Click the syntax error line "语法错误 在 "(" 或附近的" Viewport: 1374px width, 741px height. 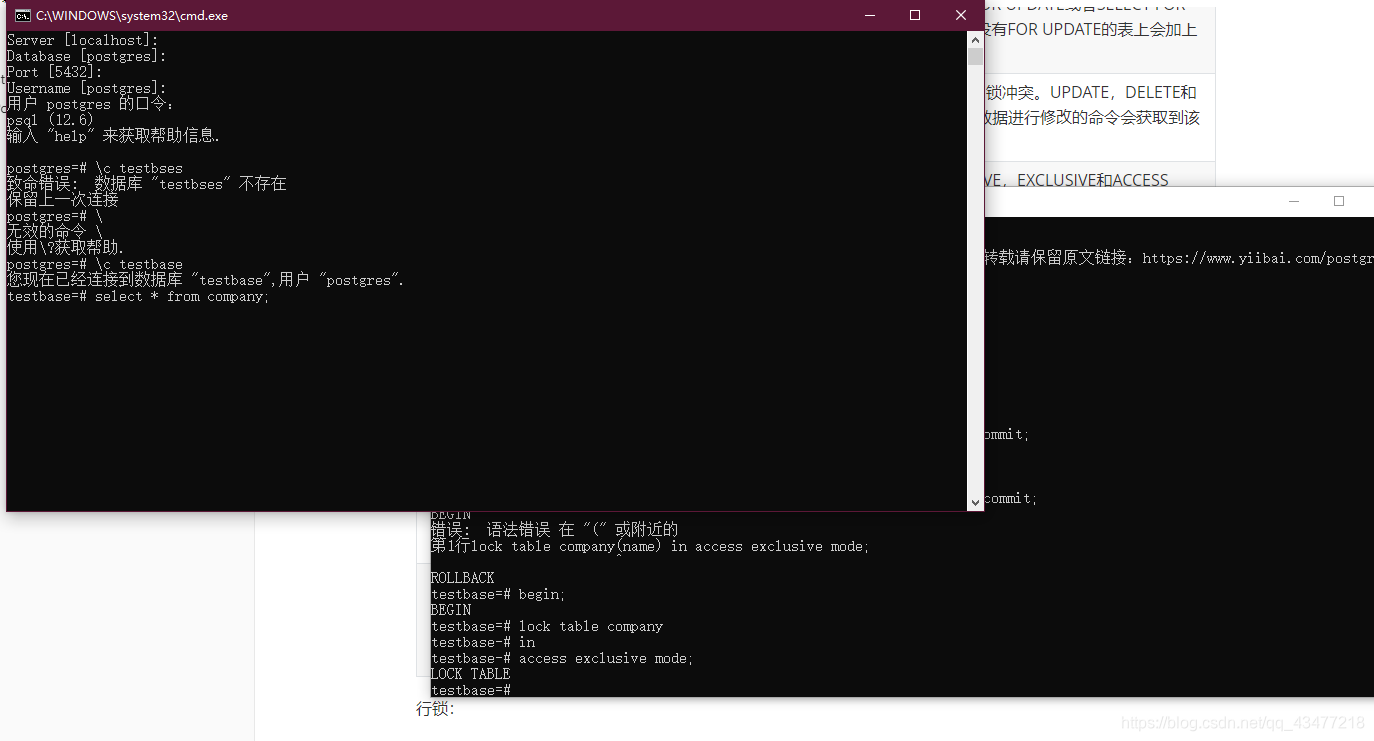[554, 530]
